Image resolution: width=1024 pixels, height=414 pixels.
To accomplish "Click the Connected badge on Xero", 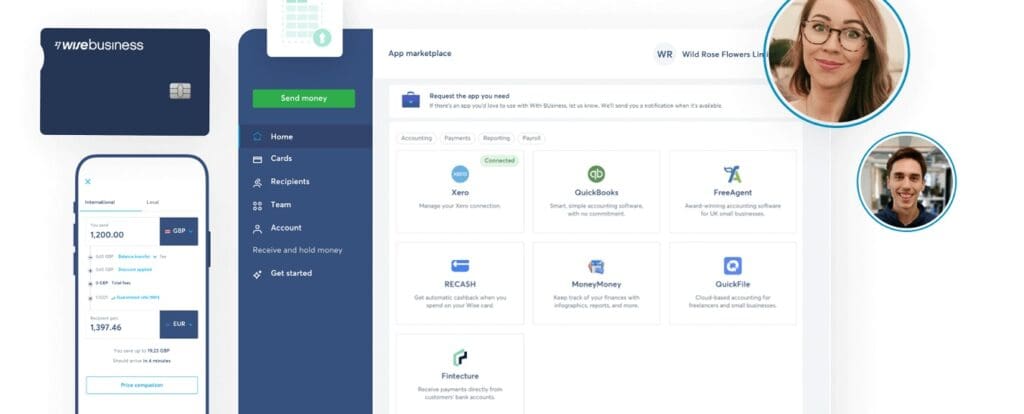I will (500, 161).
